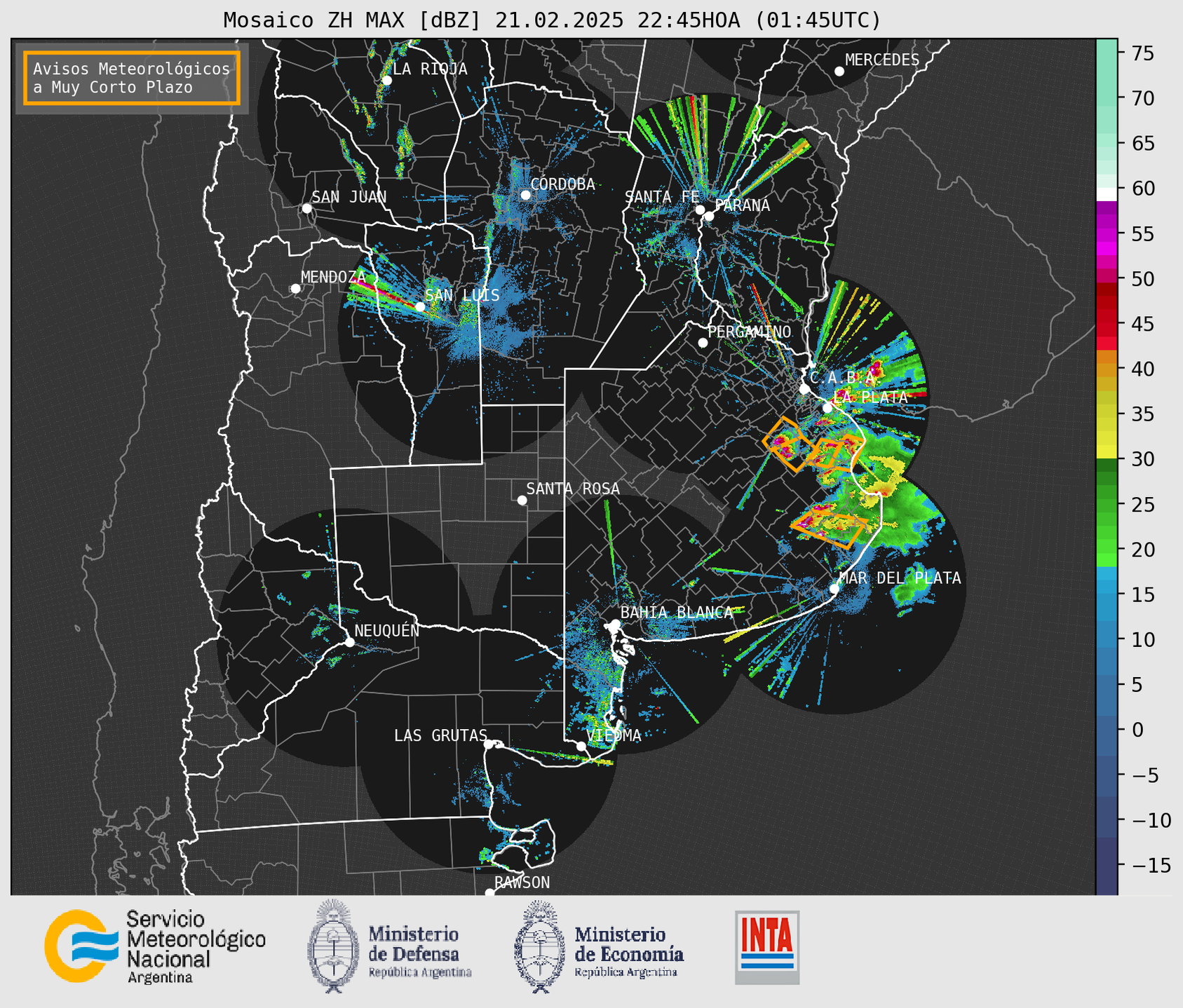Click the NEUQUÉN city label
Image resolution: width=1183 pixels, height=1008 pixels.
click(x=387, y=630)
